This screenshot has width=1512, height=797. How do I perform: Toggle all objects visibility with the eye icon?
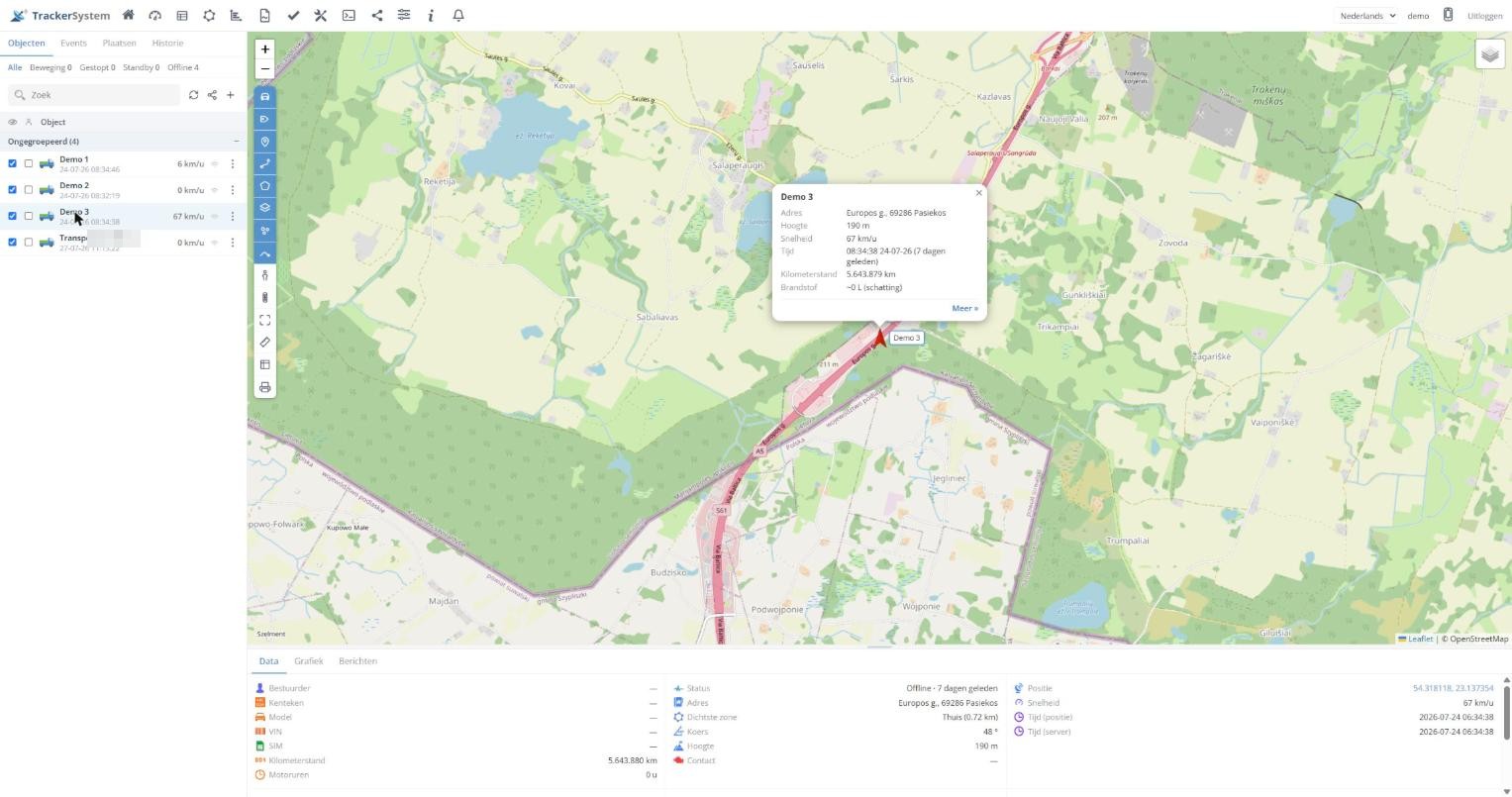pyautogui.click(x=13, y=122)
